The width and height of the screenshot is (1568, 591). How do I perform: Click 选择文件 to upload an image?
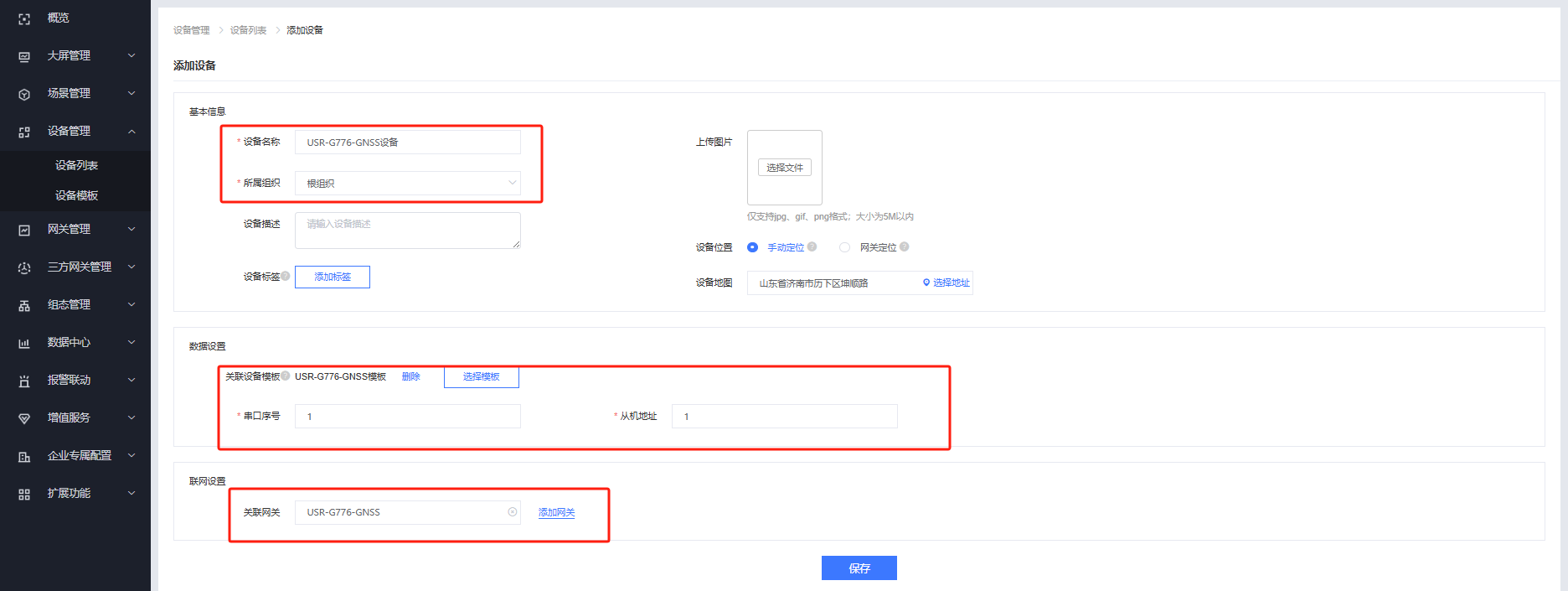(784, 168)
